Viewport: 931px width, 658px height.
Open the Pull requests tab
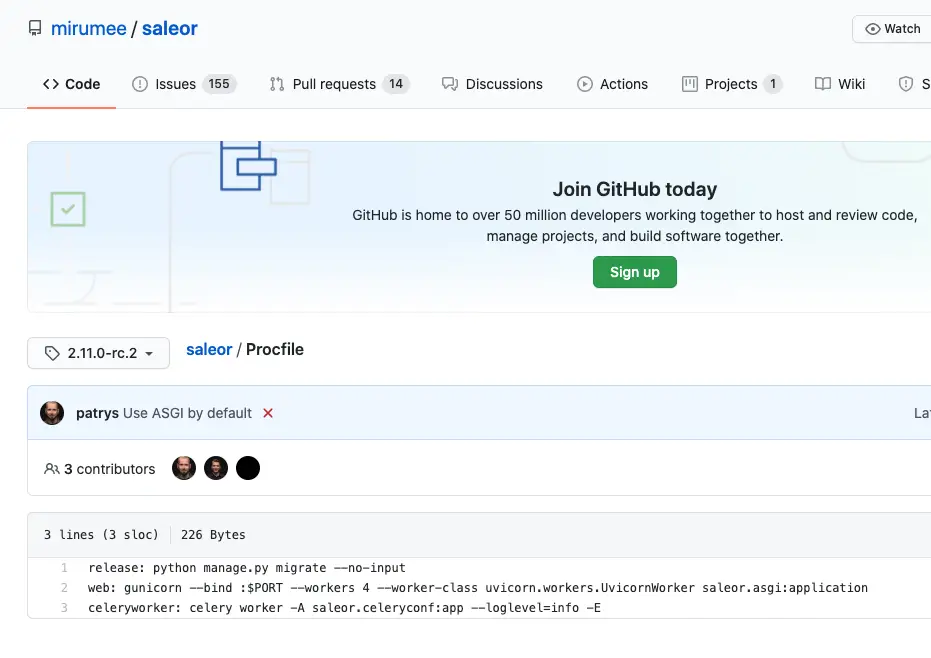pos(339,84)
